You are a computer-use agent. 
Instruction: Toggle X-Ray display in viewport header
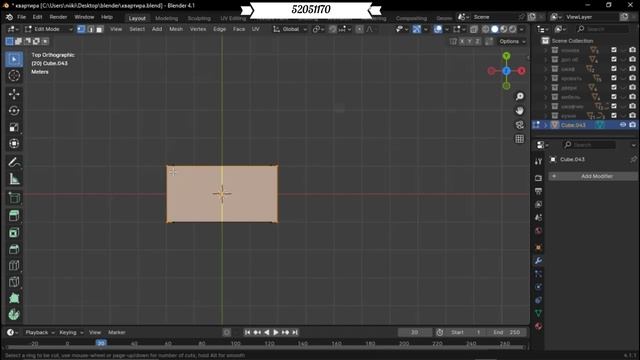click(x=473, y=29)
